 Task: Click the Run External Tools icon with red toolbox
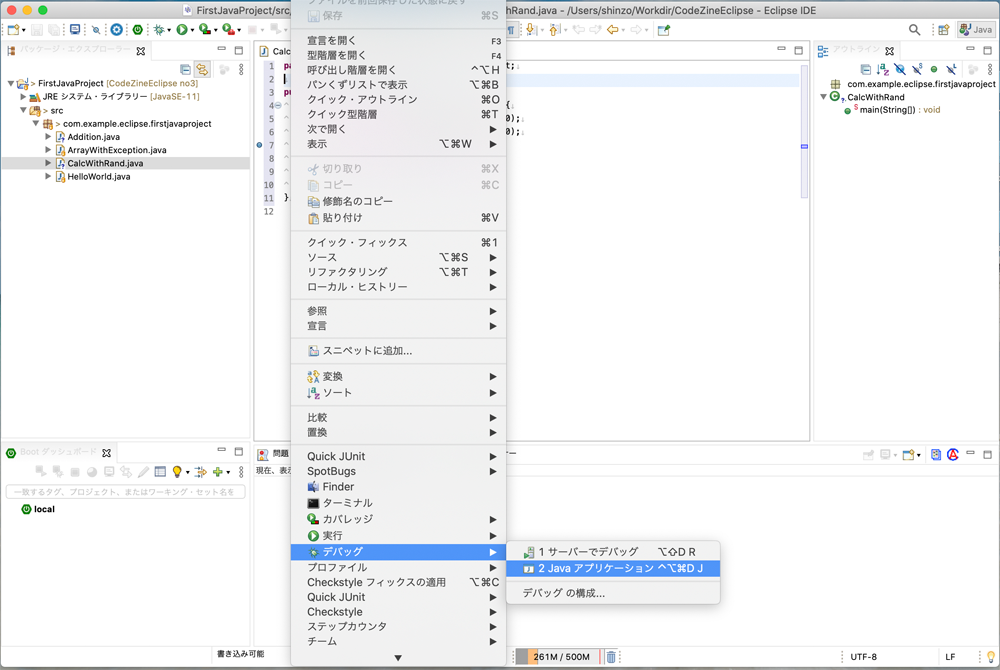coord(228,29)
